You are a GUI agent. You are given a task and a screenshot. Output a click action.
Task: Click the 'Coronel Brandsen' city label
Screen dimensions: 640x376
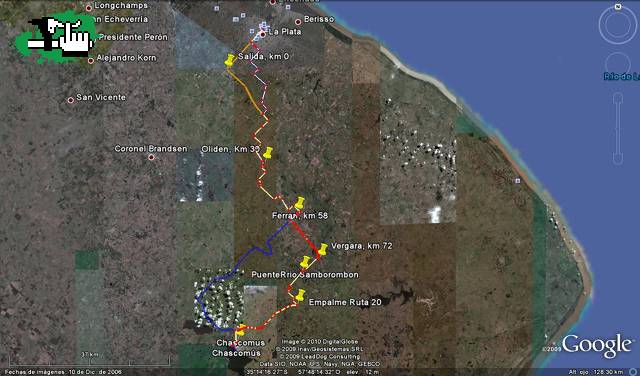(151, 149)
